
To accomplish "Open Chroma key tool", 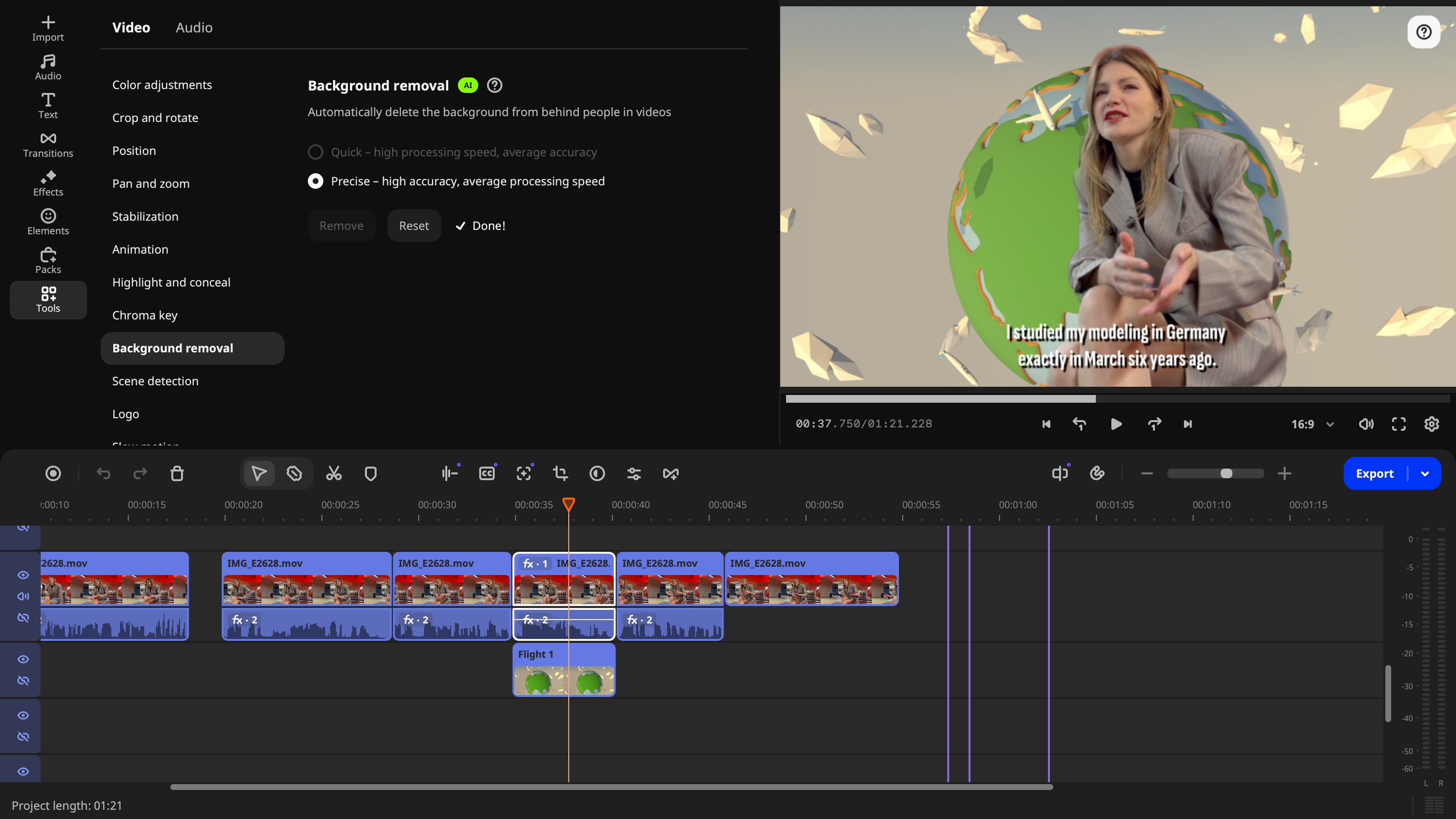I will click(145, 315).
